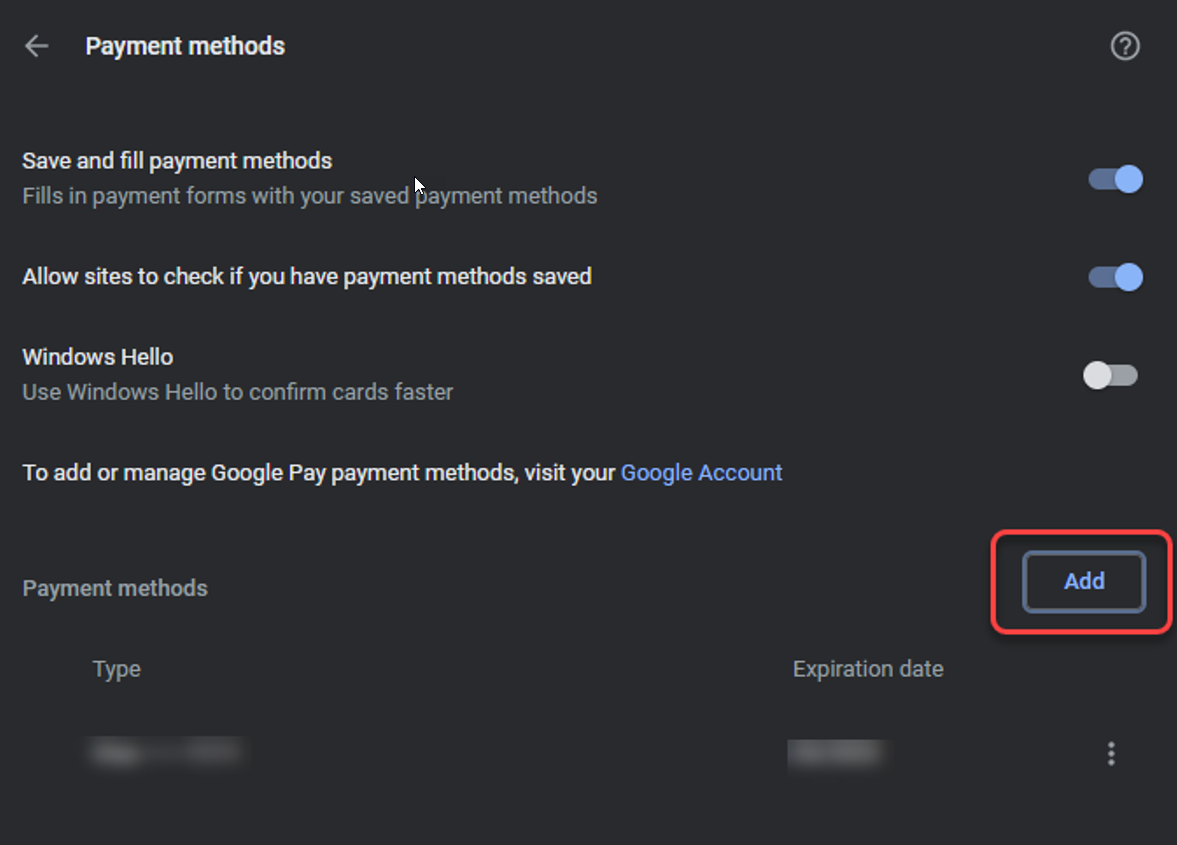Click the blurred expiration date value
This screenshot has width=1177, height=845.
836,753
